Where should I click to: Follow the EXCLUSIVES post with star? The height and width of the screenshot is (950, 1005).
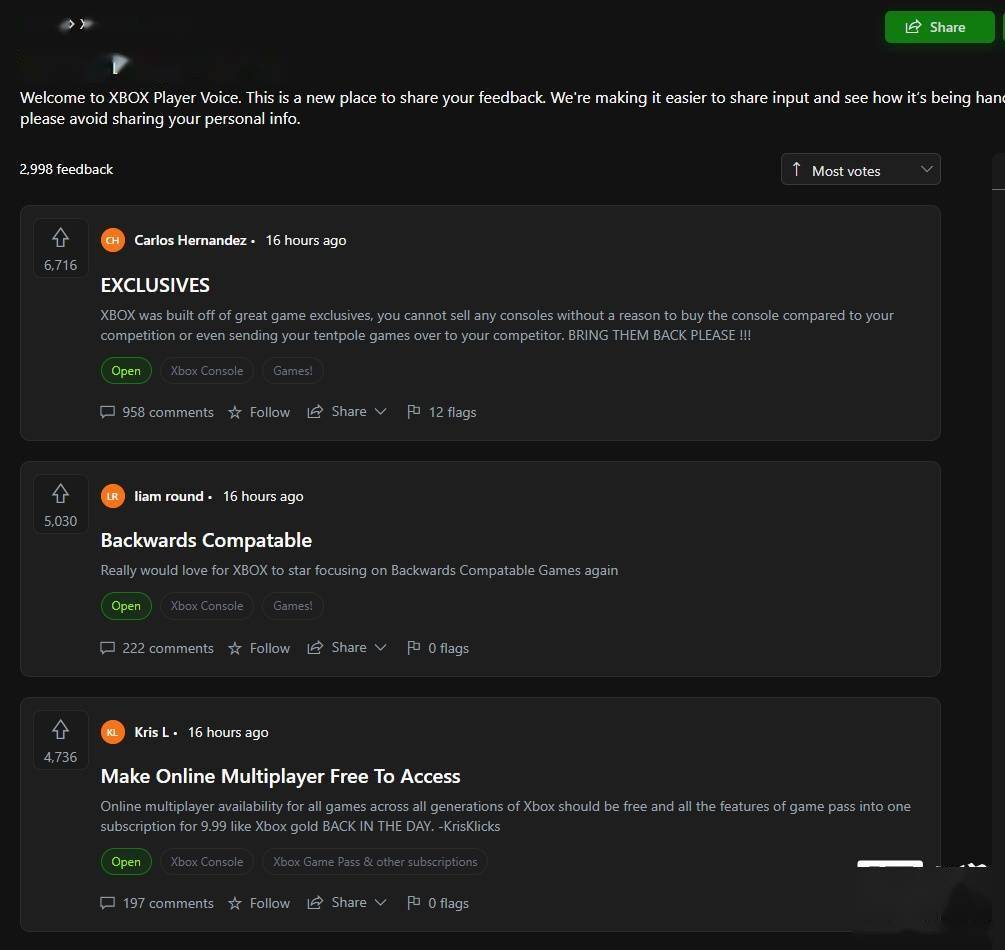(x=259, y=412)
